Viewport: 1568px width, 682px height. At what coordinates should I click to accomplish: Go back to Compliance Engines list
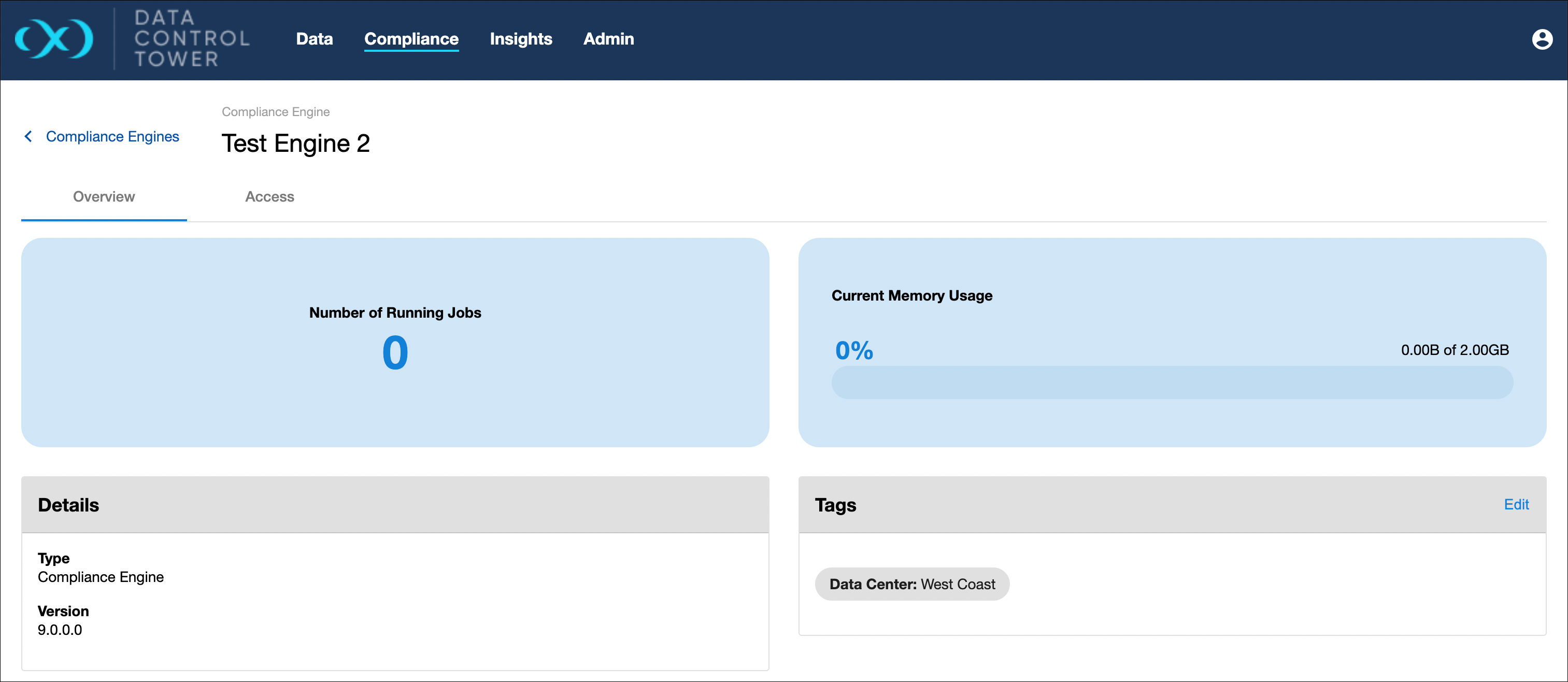112,136
